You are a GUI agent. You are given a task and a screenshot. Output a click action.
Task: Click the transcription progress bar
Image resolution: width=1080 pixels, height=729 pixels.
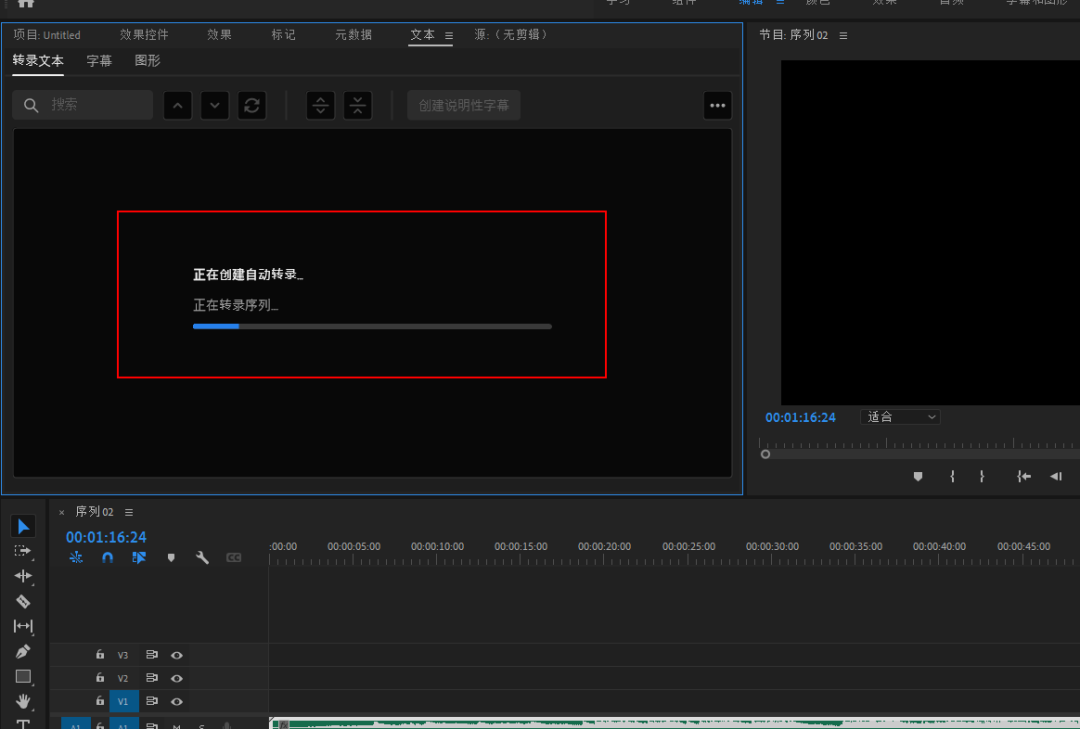pyautogui.click(x=372, y=327)
